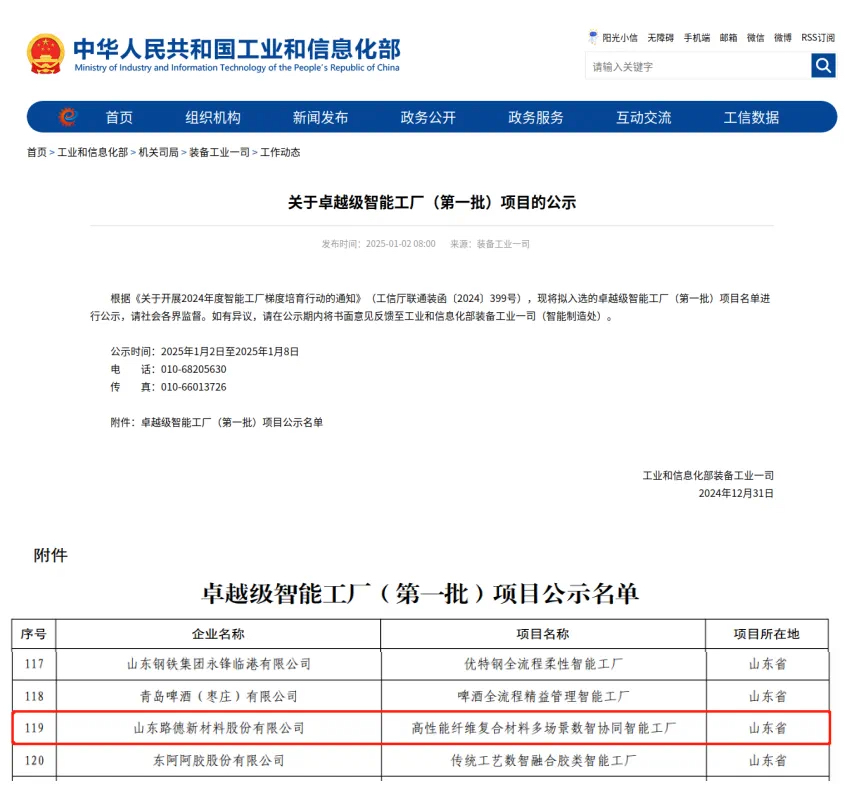Click row number 119 cell
The image size is (856, 789).
(x=34, y=728)
